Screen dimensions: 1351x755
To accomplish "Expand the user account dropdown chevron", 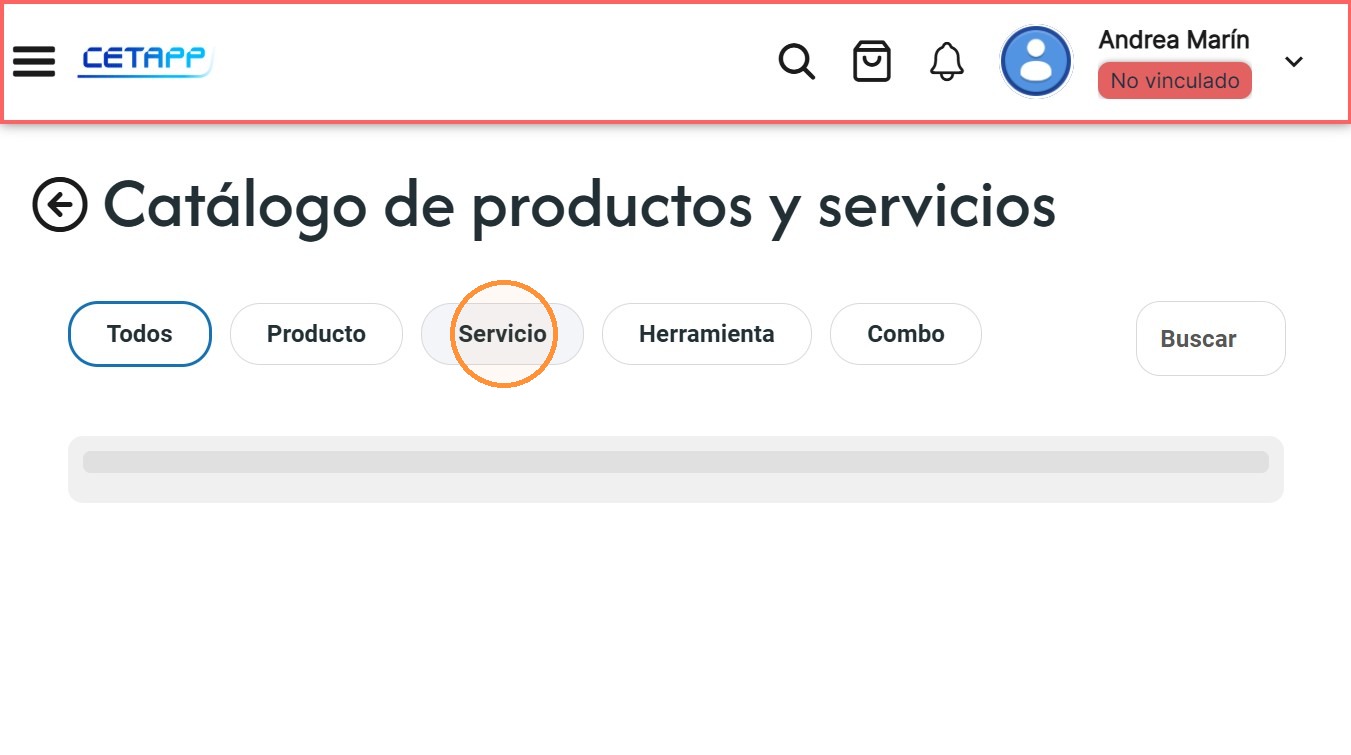I will point(1294,62).
